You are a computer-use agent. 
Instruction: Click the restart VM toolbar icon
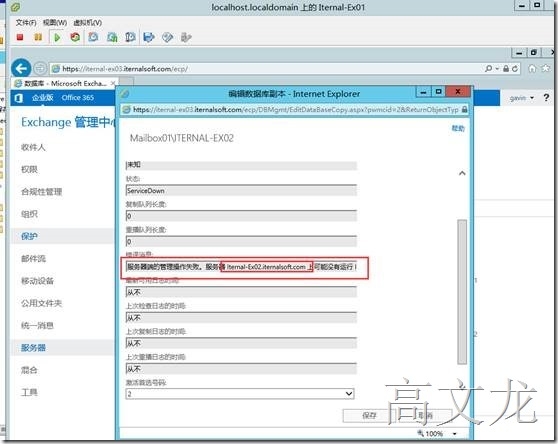75,37
